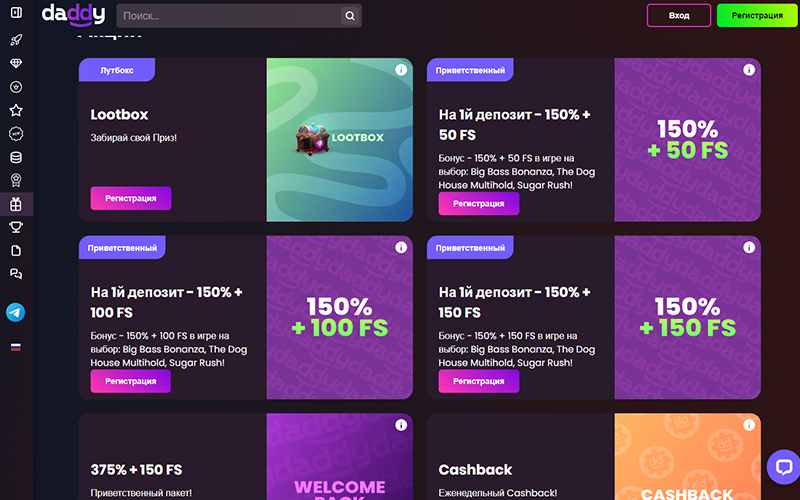The image size is (800, 500).
Task: Open the LOOTBOX chest banner image
Action: [340, 140]
